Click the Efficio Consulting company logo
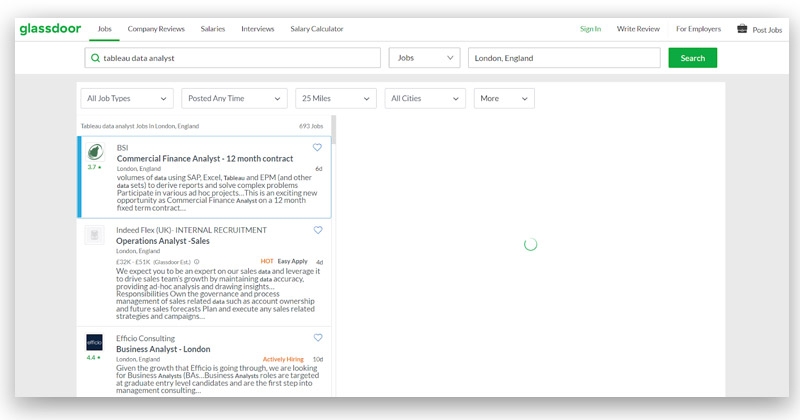This screenshot has width=800, height=420. [x=95, y=342]
